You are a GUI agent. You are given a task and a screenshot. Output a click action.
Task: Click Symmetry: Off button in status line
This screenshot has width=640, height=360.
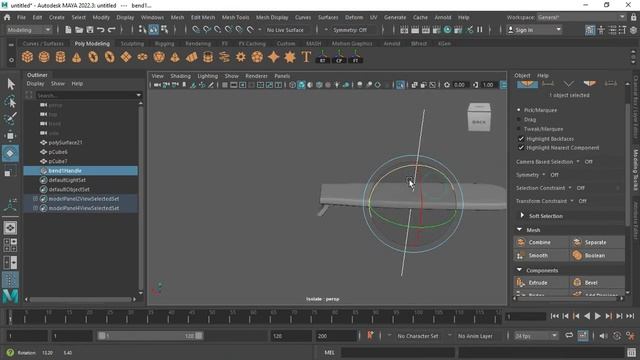(350, 30)
